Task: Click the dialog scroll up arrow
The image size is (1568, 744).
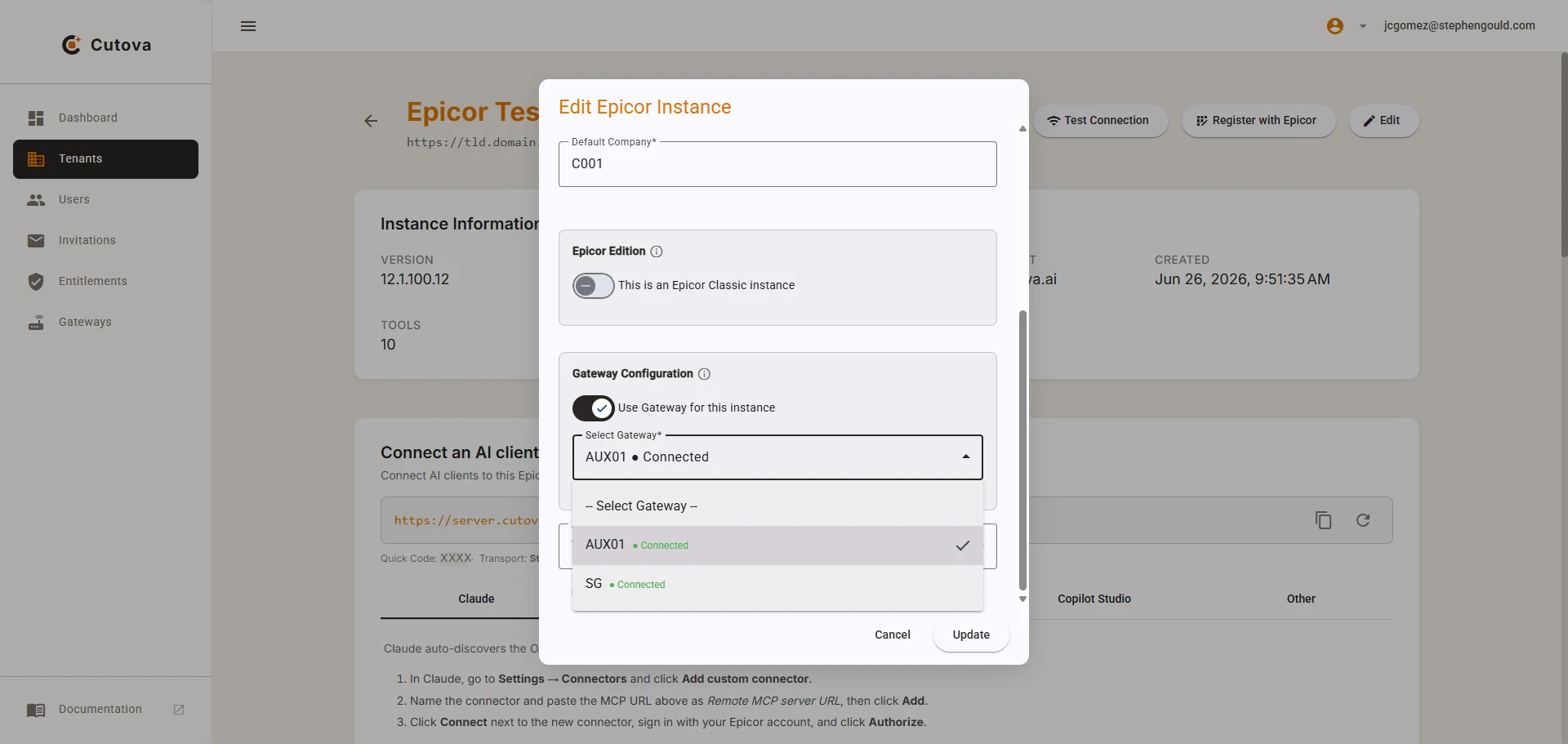Action: tap(1022, 129)
